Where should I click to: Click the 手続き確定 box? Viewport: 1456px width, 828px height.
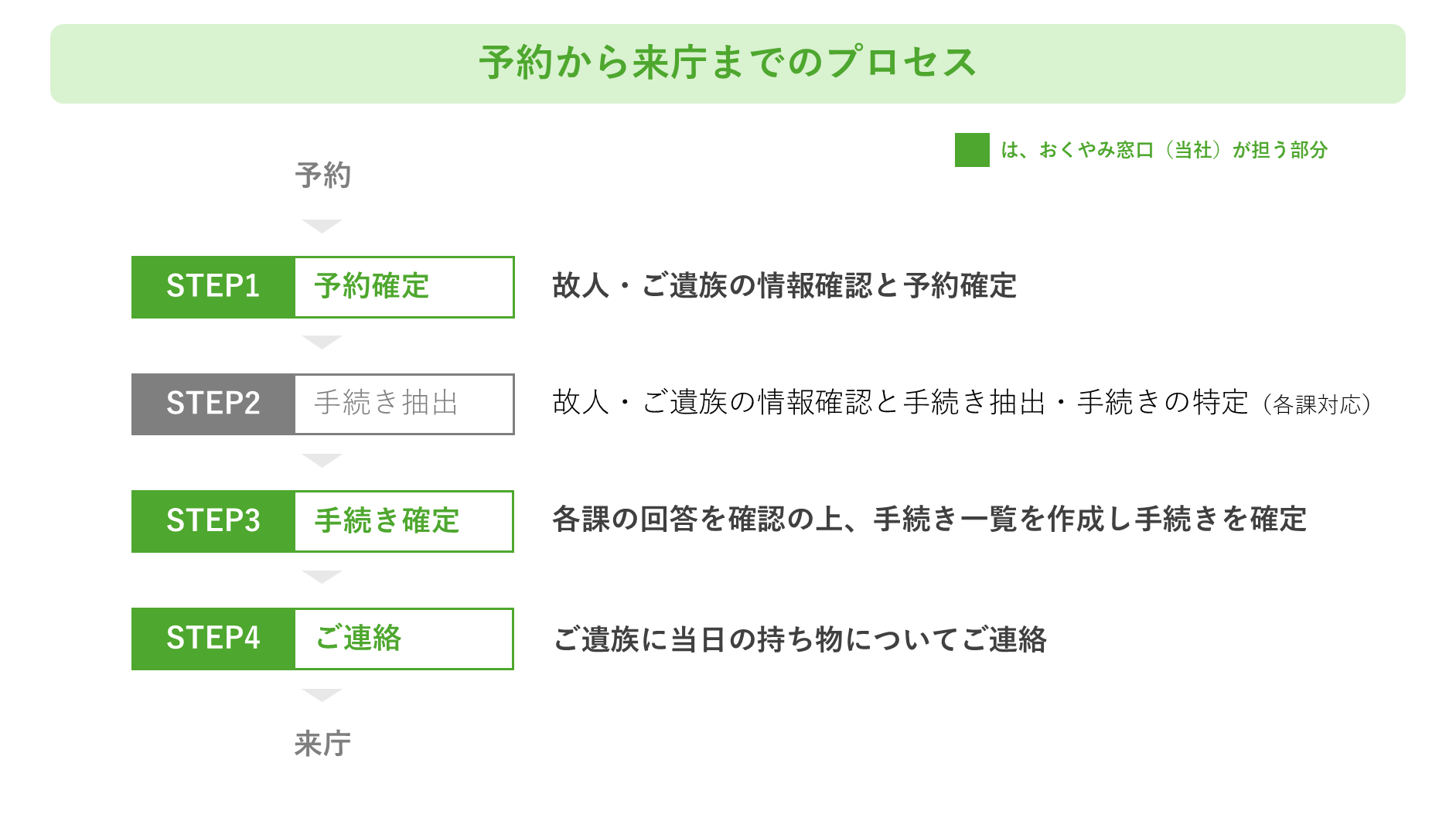pos(404,521)
